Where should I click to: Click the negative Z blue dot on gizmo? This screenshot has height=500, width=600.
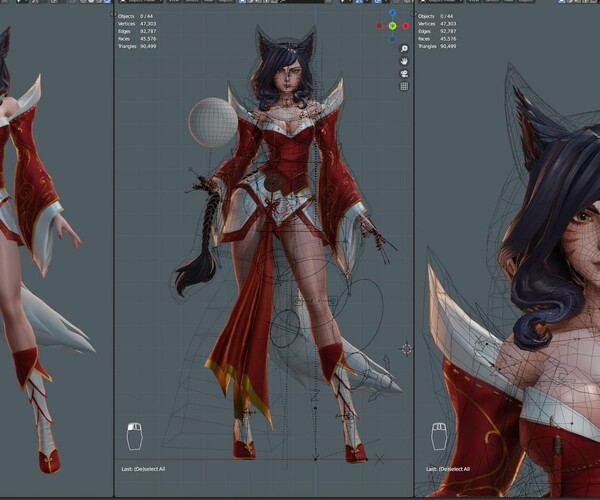pos(392,39)
